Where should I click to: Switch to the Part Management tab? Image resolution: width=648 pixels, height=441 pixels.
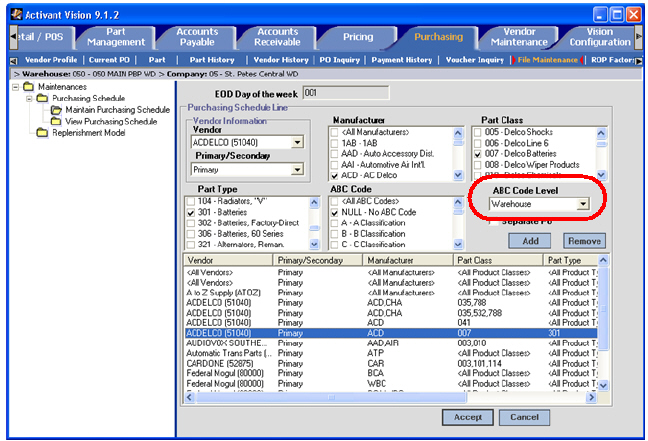click(x=116, y=37)
